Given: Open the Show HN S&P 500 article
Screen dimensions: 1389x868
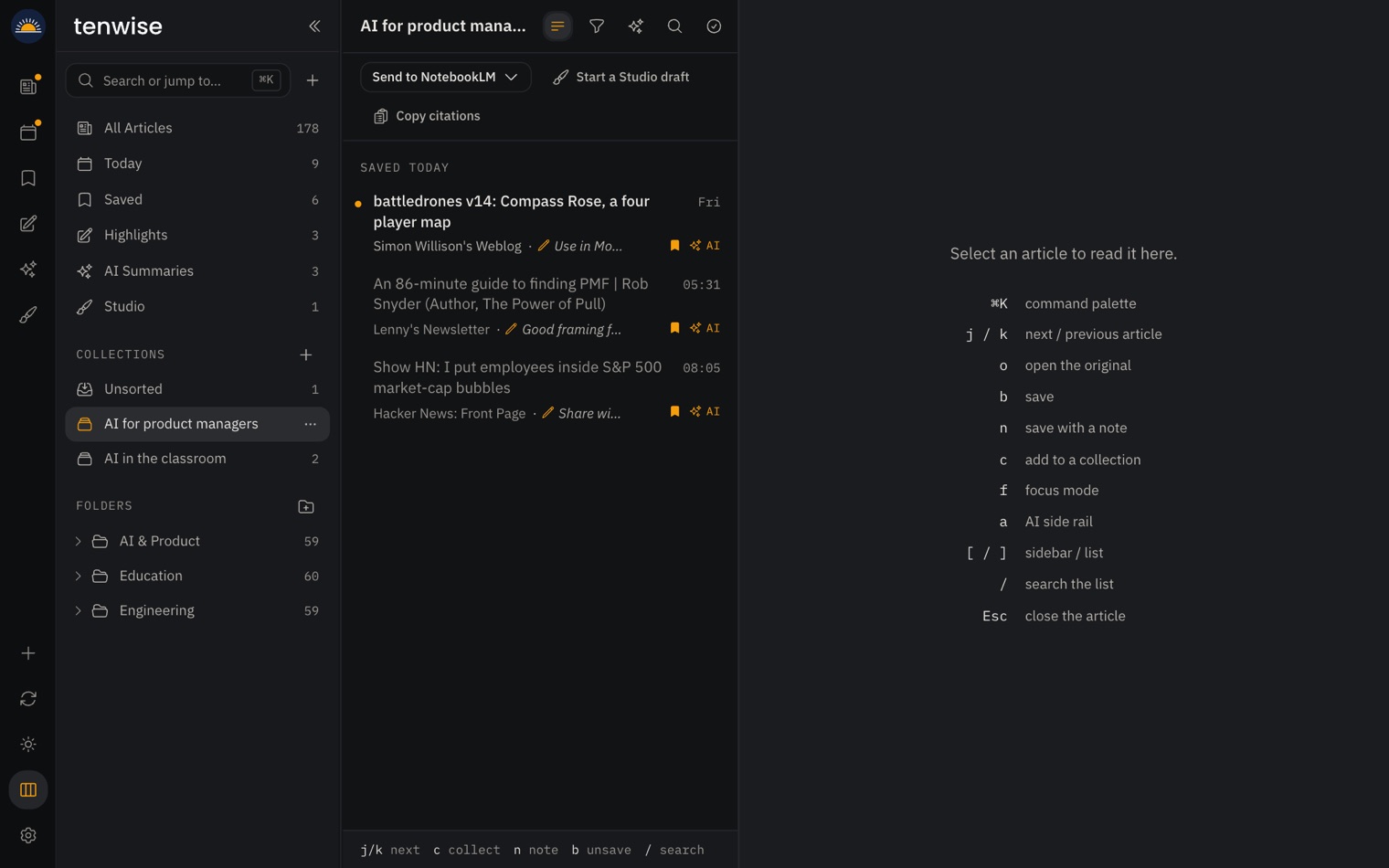Looking at the screenshot, I should [540, 389].
